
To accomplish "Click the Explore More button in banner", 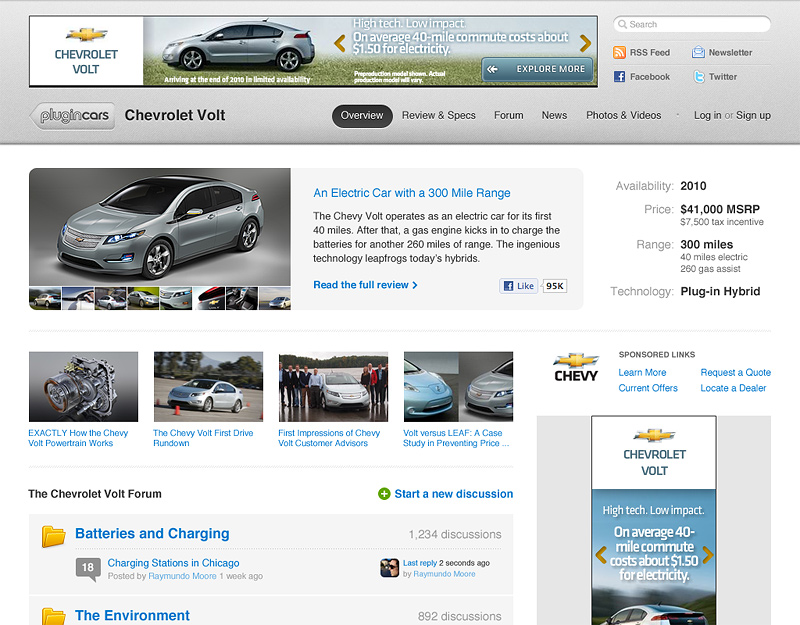I will point(537,69).
